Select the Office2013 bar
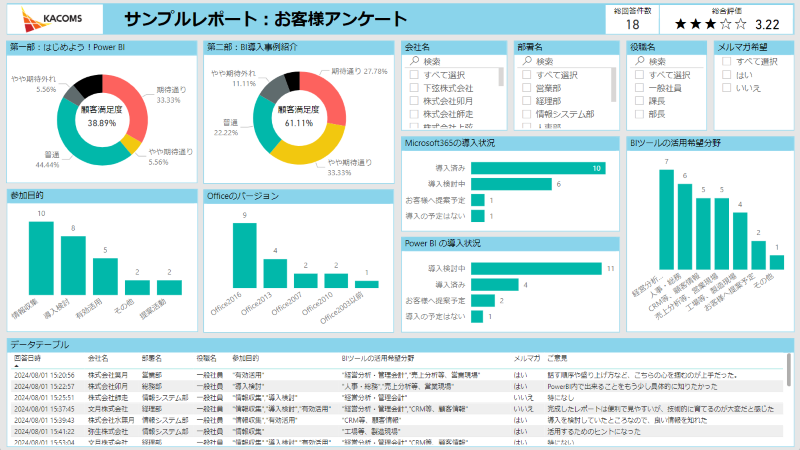The height and width of the screenshot is (450, 800). 275,273
